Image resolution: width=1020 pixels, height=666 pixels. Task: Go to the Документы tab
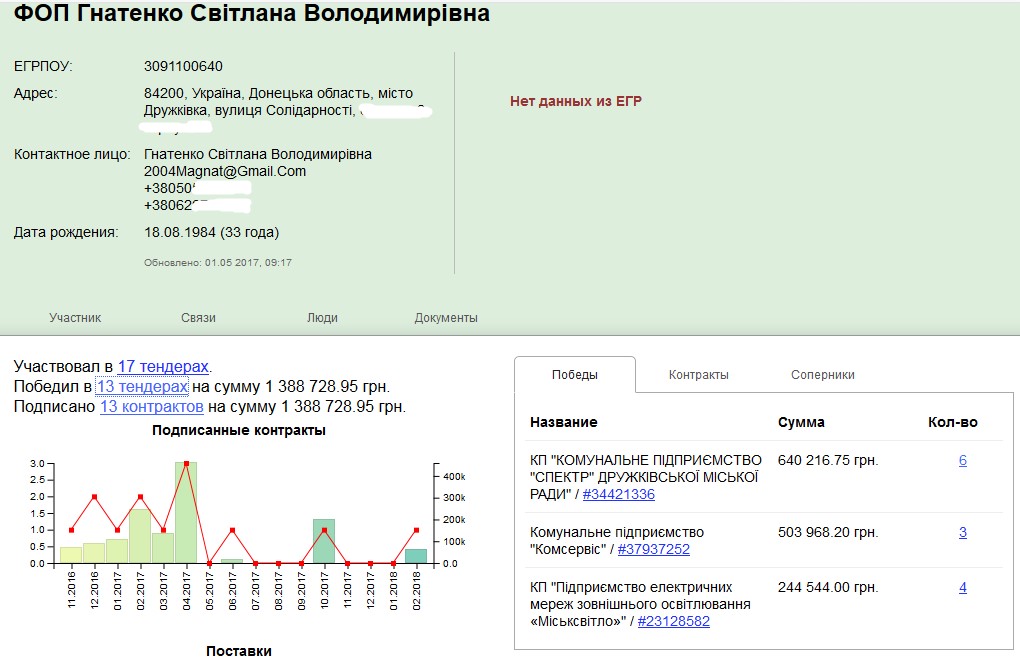pos(446,318)
